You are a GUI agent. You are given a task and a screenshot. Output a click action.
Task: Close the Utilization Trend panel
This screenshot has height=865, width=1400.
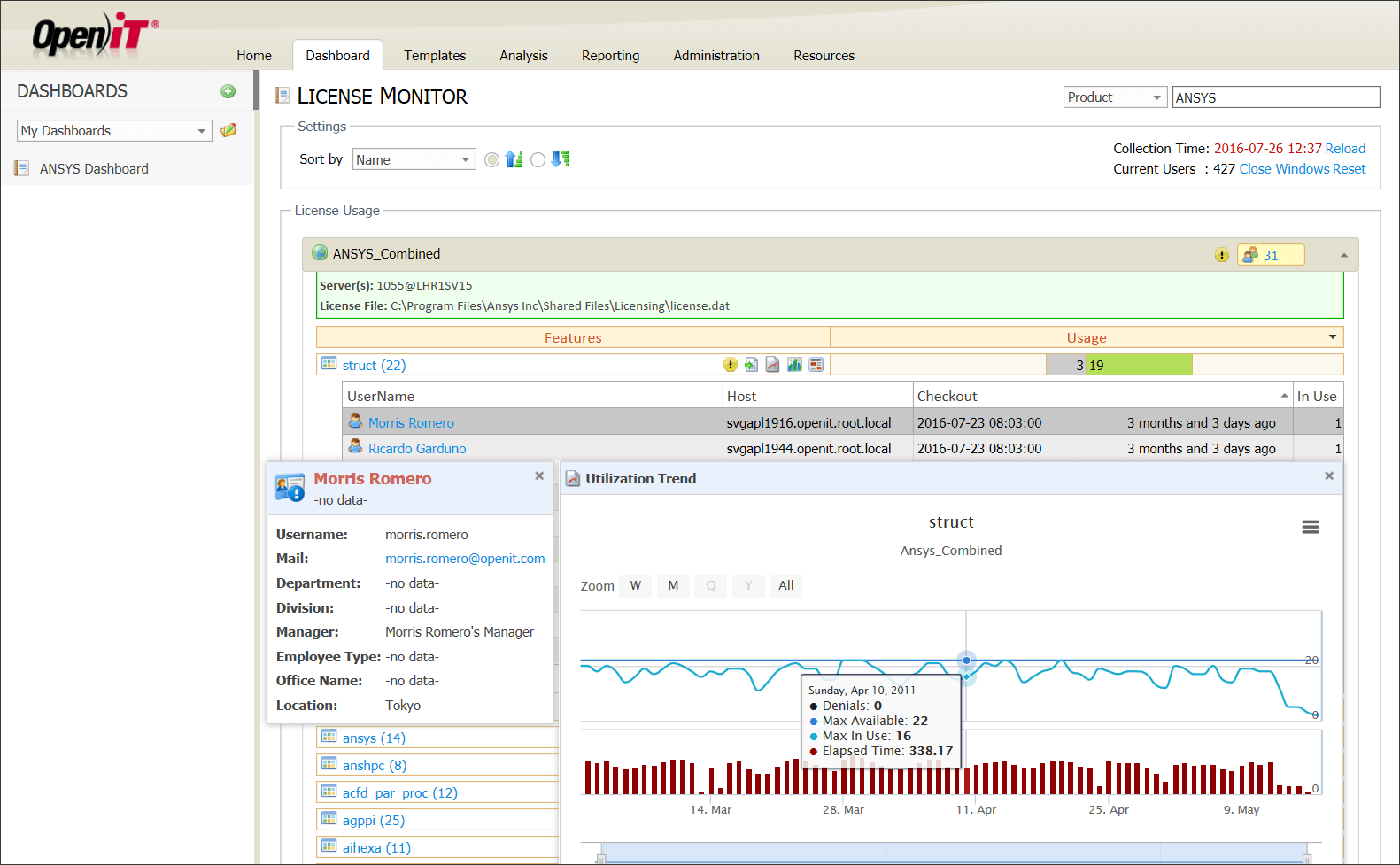(x=1329, y=475)
